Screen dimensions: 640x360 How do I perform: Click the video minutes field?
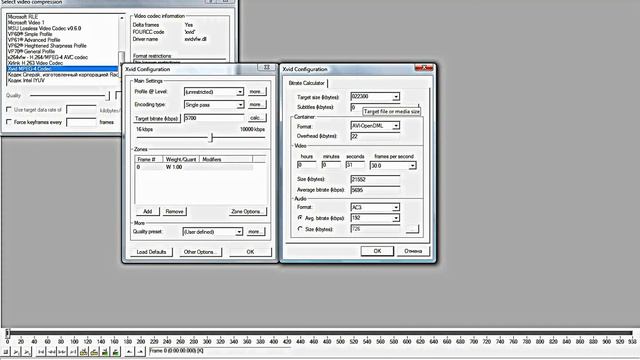pos(331,165)
